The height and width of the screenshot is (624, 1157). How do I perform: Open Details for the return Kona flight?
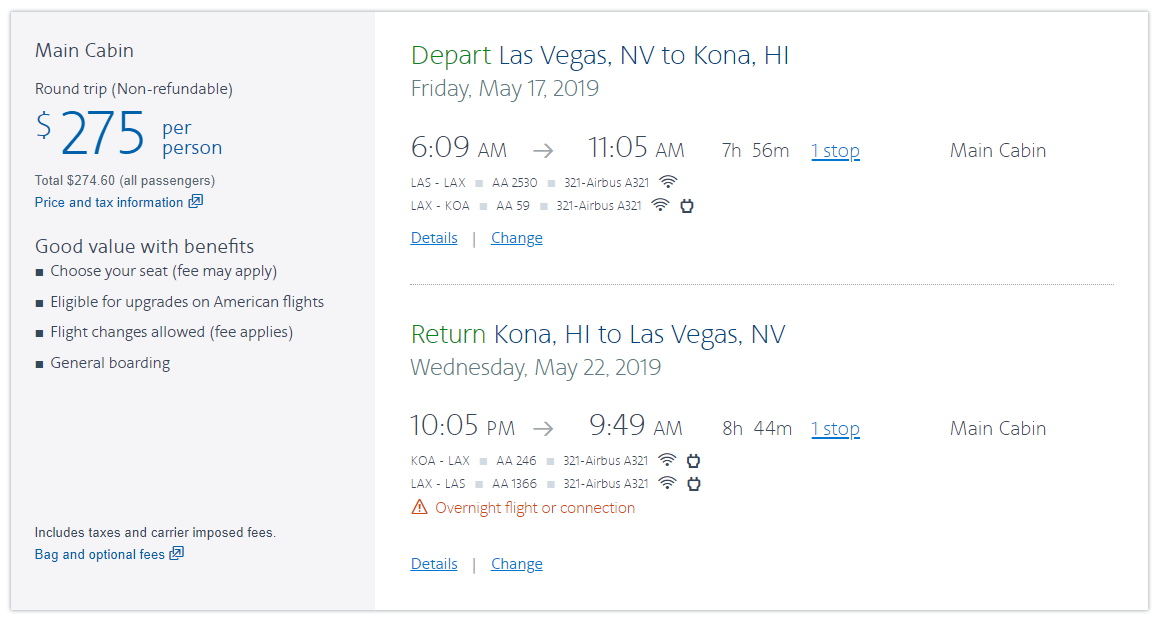pyautogui.click(x=434, y=564)
